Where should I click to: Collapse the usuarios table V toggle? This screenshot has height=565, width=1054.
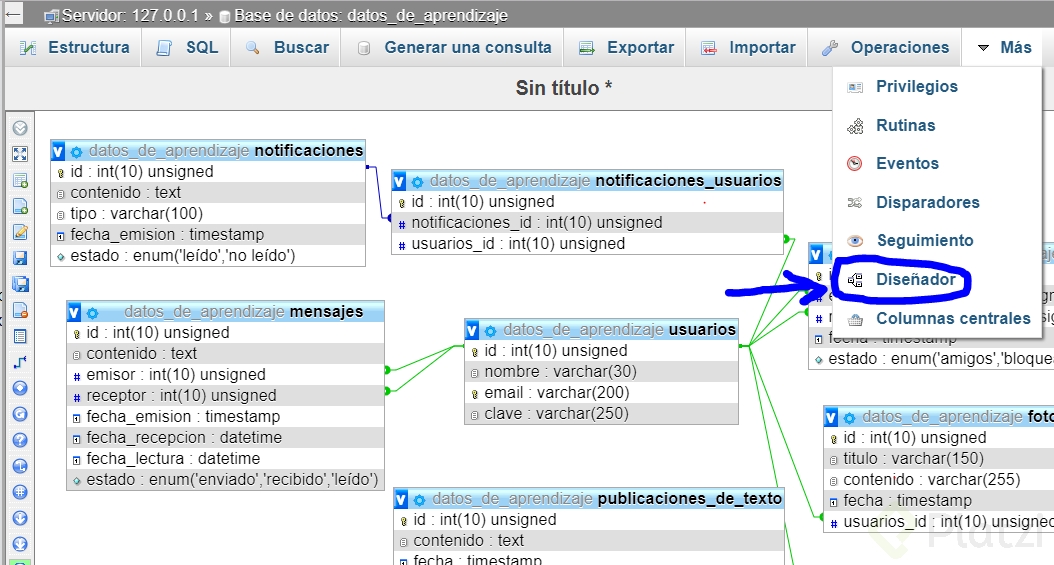pos(473,331)
